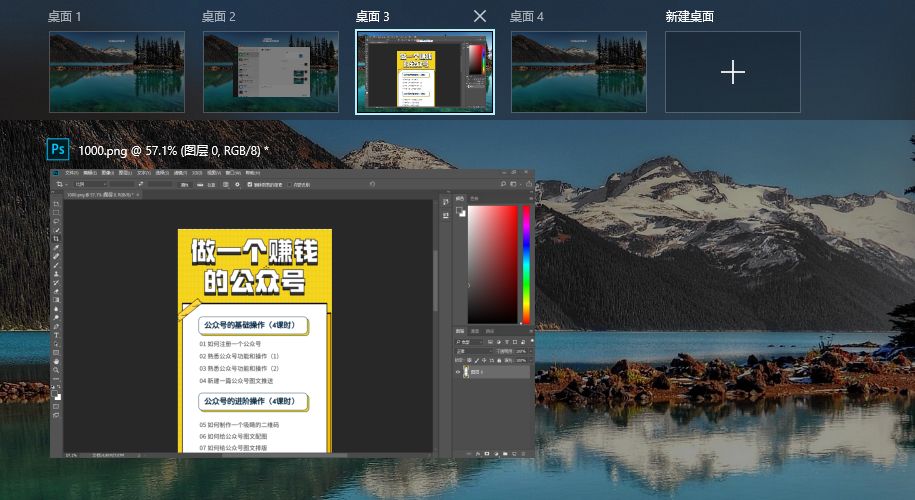Viewport: 915px width, 500px height.
Task: Click the Ps app icon beside the window title
Action: click(x=58, y=149)
